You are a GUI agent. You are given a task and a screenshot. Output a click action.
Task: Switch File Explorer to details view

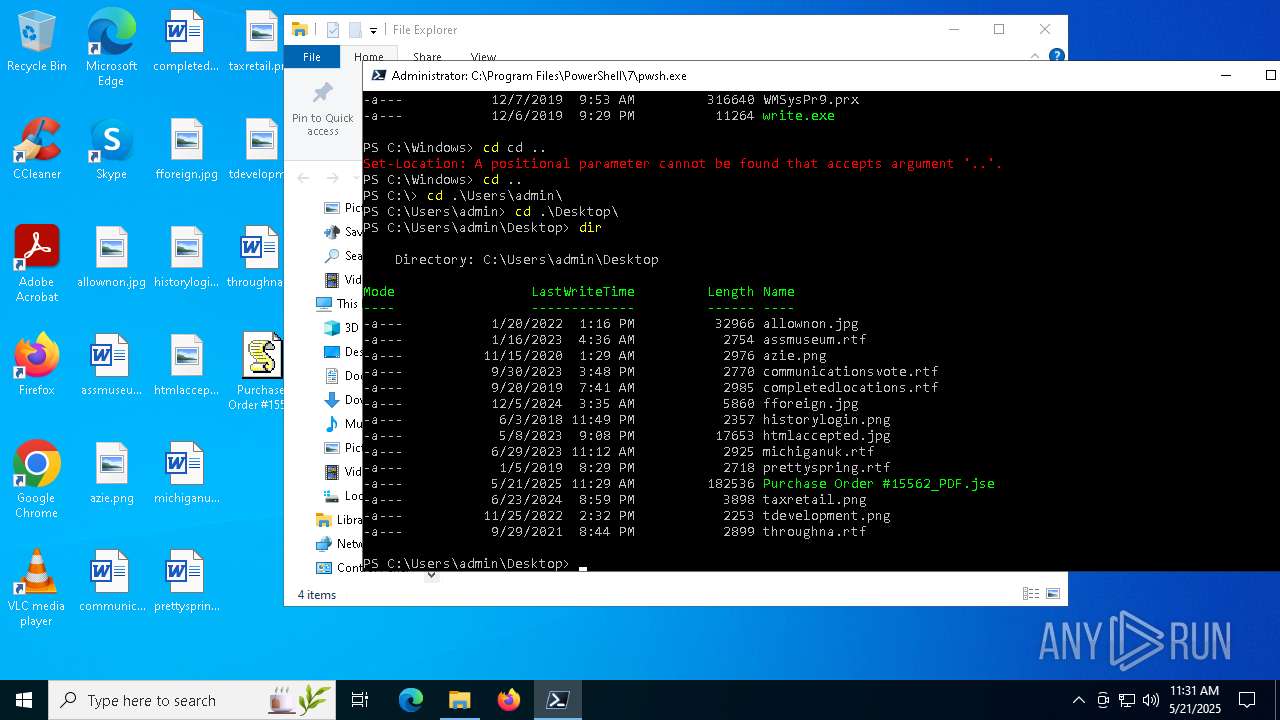pyautogui.click(x=1031, y=594)
